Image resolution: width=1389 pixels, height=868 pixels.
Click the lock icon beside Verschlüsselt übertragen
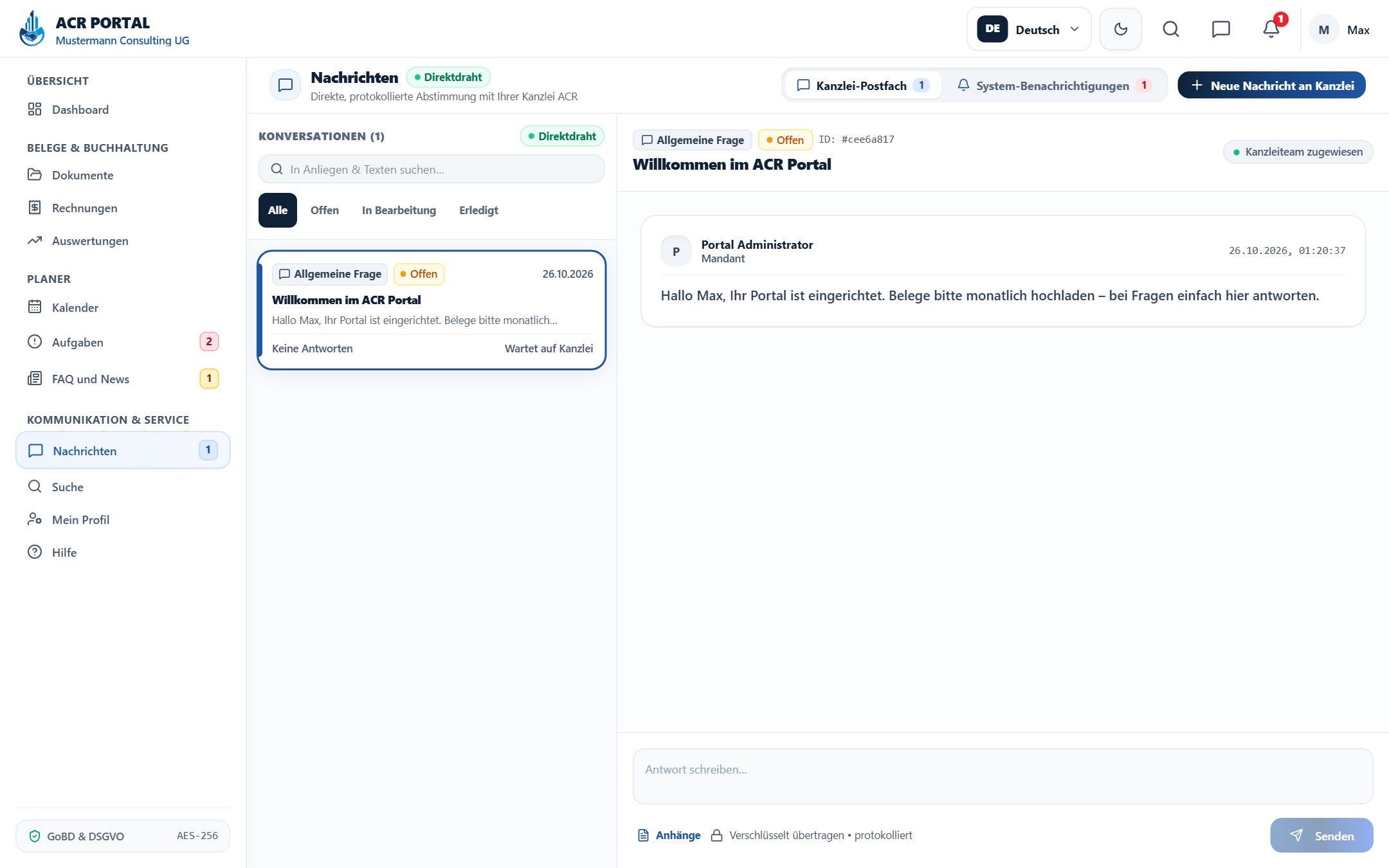pyautogui.click(x=716, y=835)
